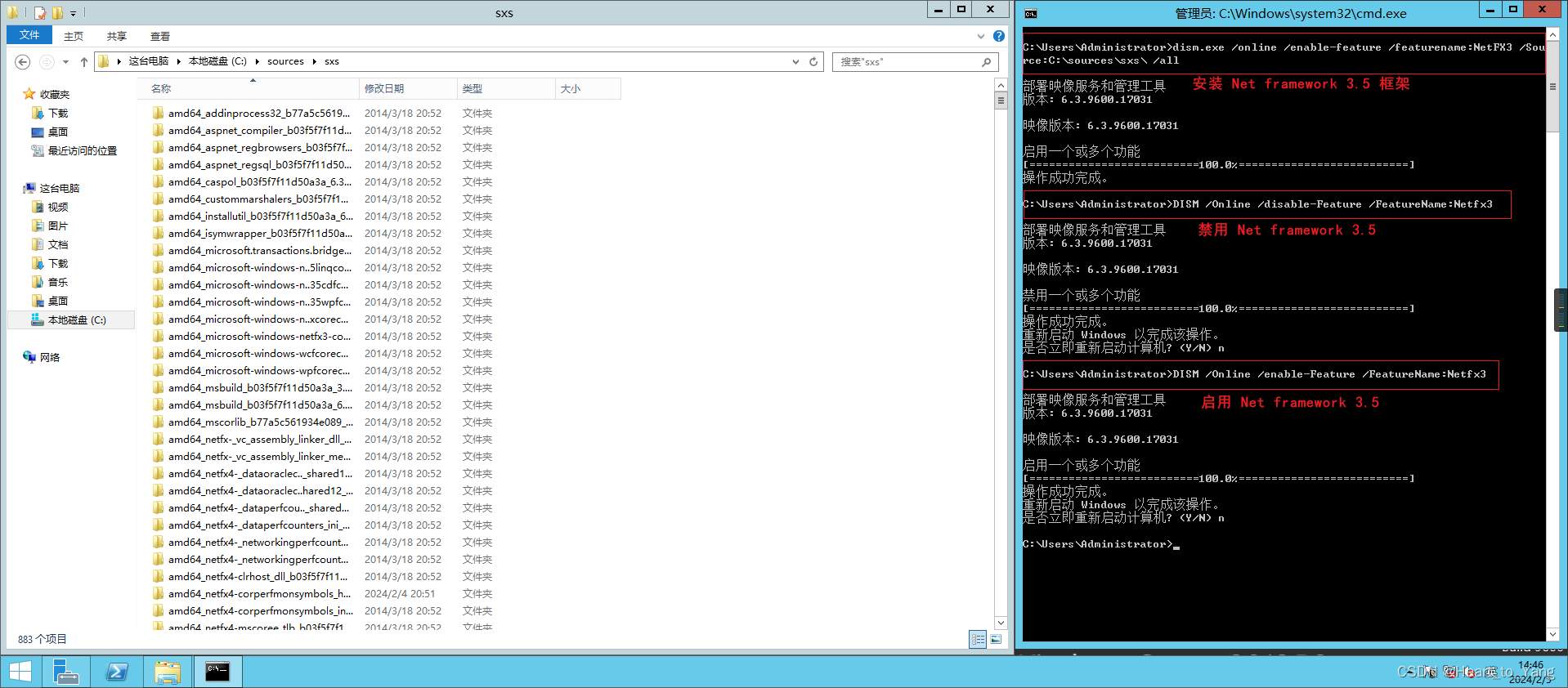The image size is (1568, 688).
Task: Expand the ribbon with the chevron
Action: click(x=980, y=36)
